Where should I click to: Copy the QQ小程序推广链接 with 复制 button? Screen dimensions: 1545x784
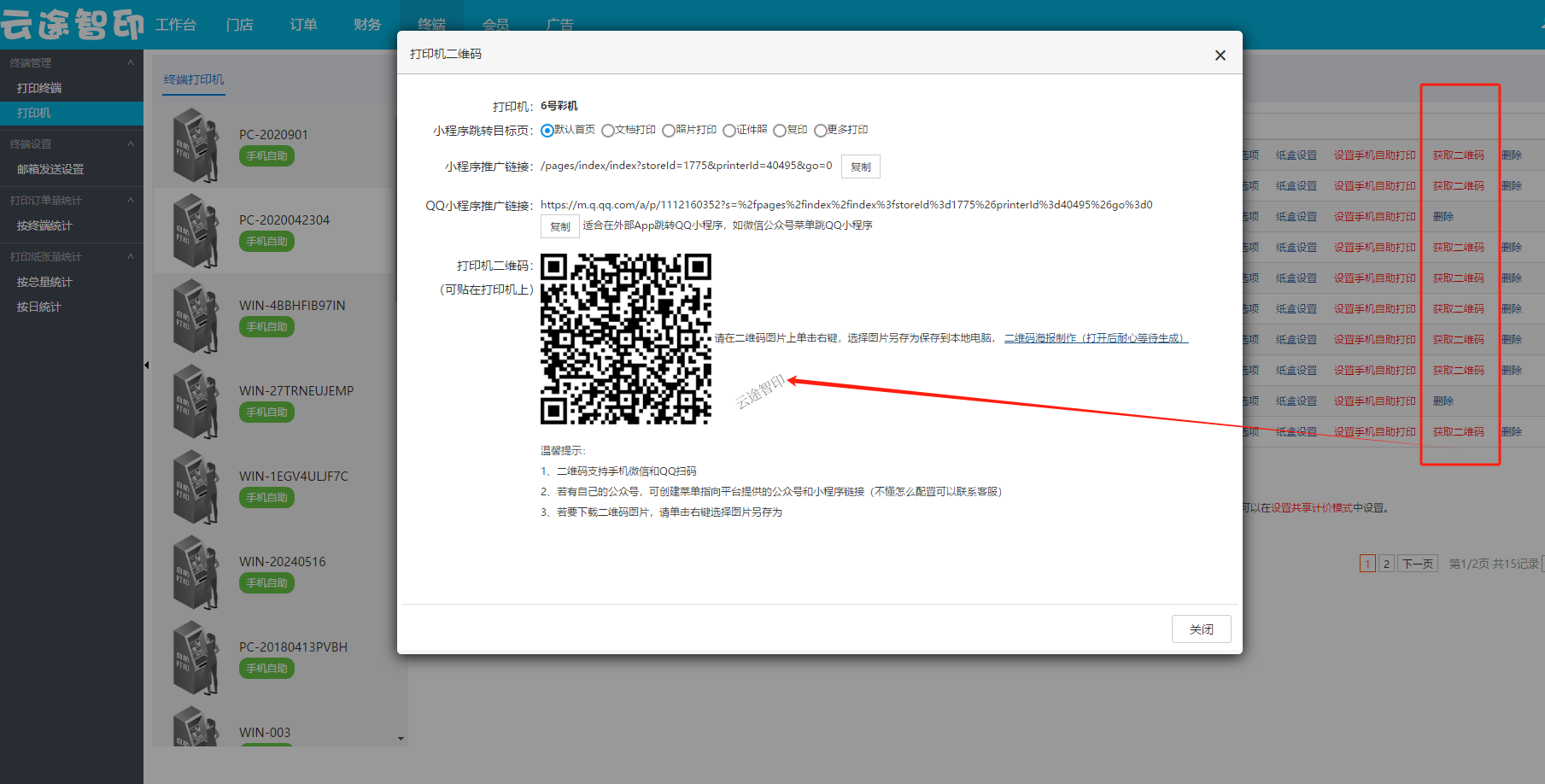click(560, 226)
